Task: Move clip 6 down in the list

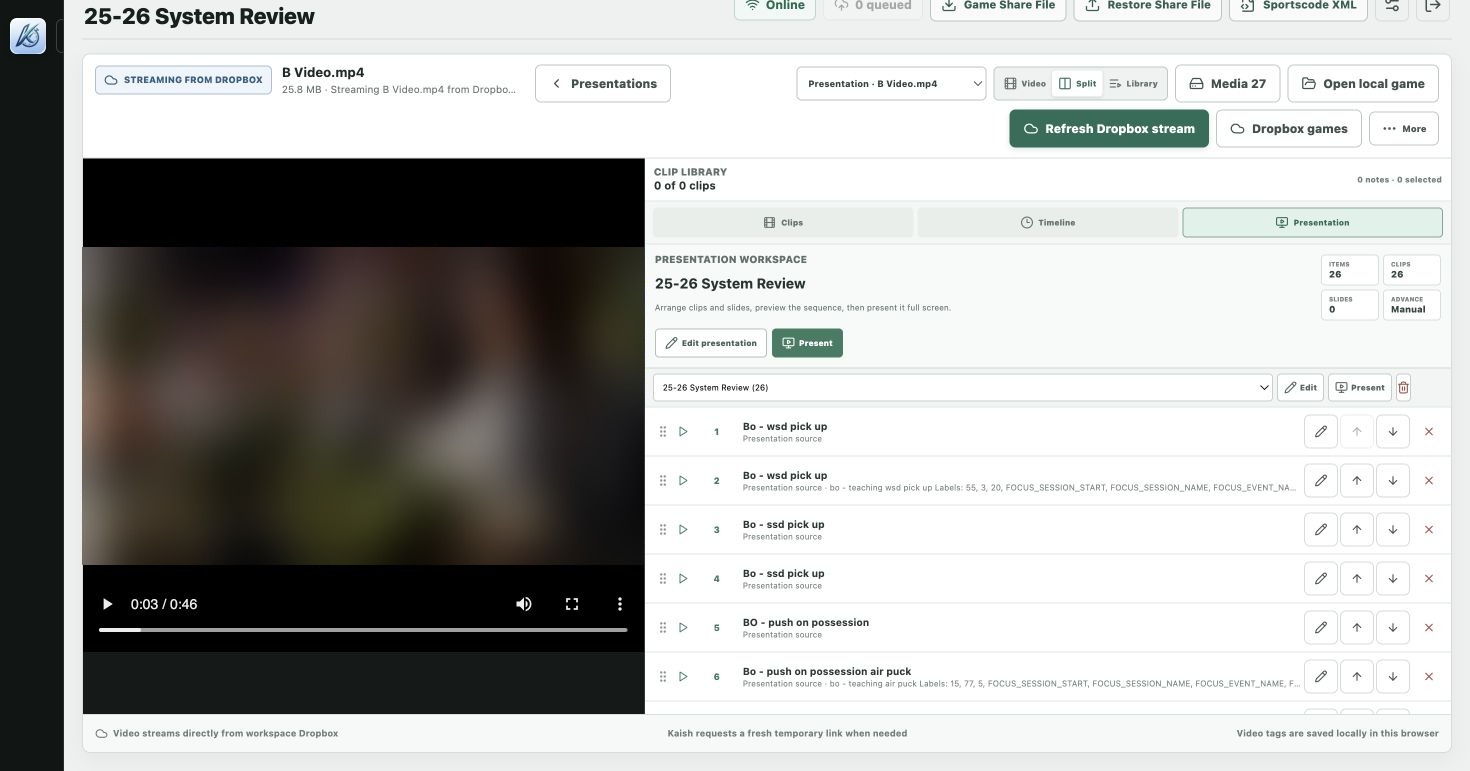Action: [1393, 677]
